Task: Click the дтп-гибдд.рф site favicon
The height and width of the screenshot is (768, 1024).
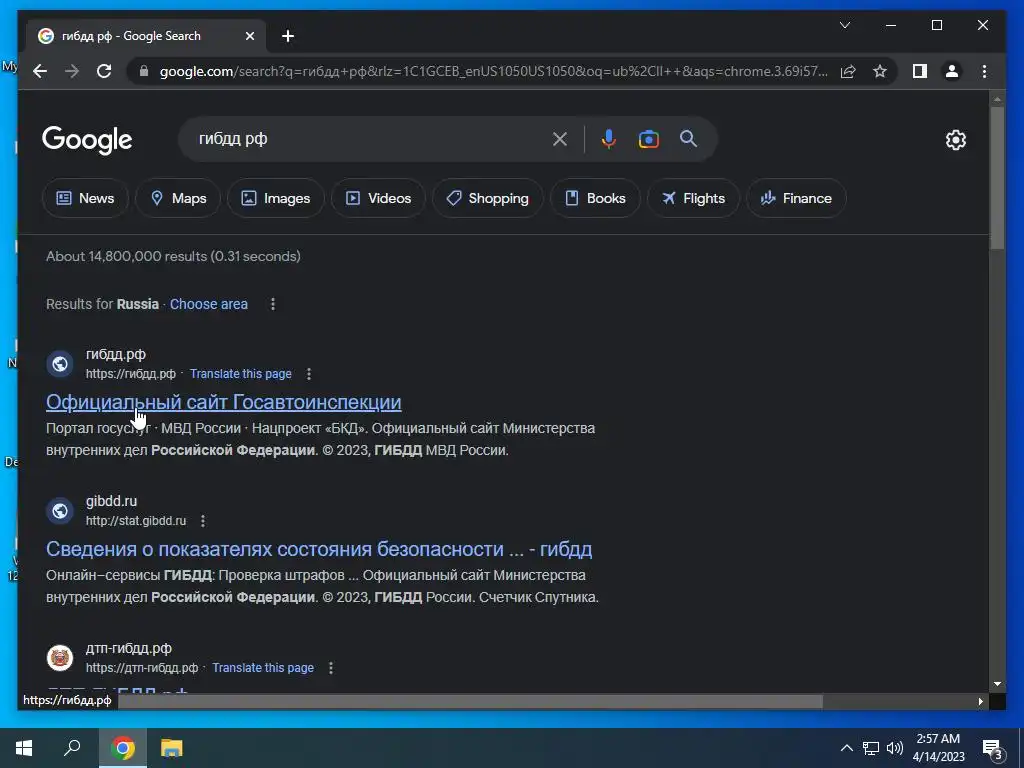Action: click(60, 658)
